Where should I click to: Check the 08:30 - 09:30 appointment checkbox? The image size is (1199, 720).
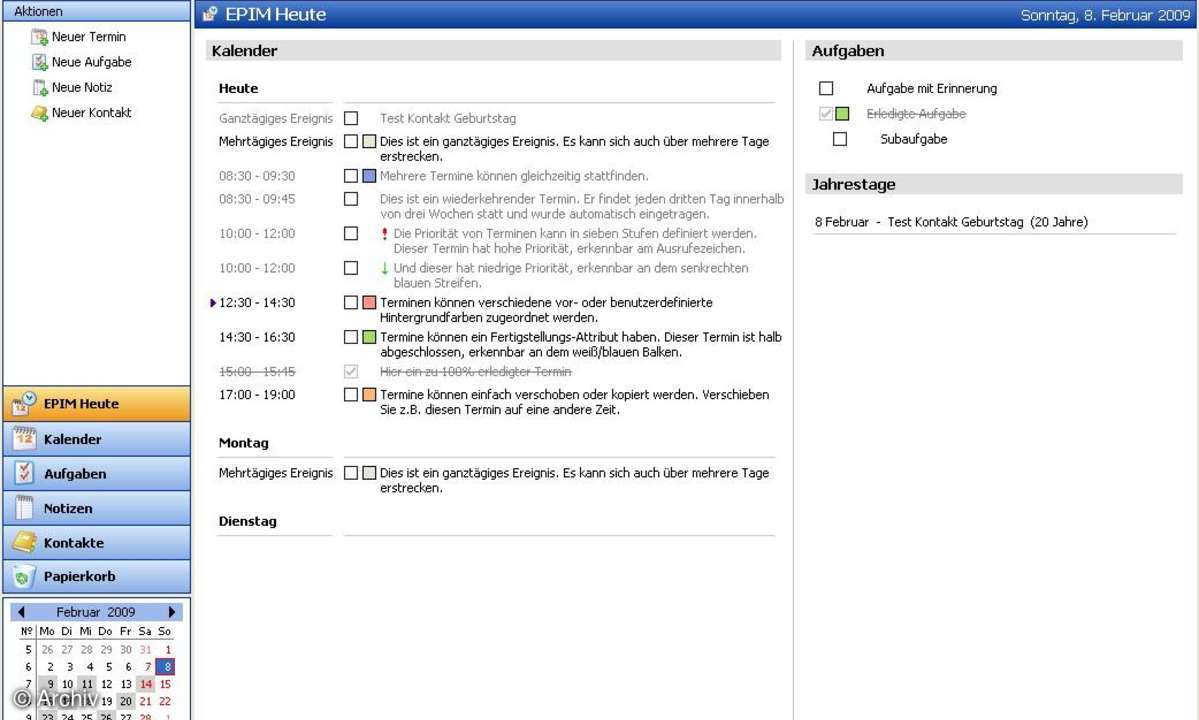(351, 176)
